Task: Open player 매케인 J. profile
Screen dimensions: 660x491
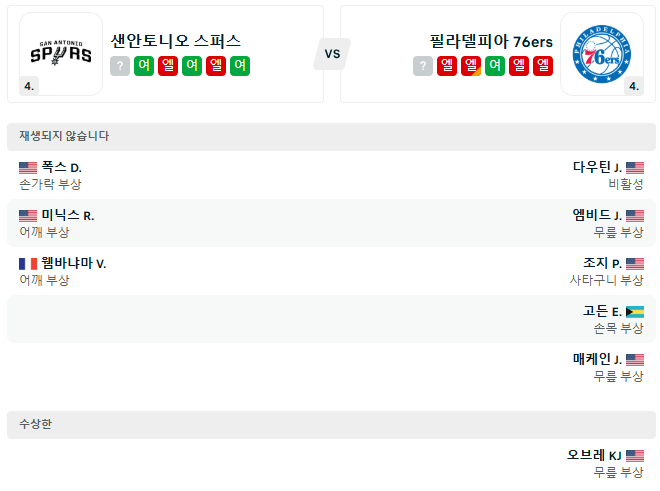Action: 597,359
